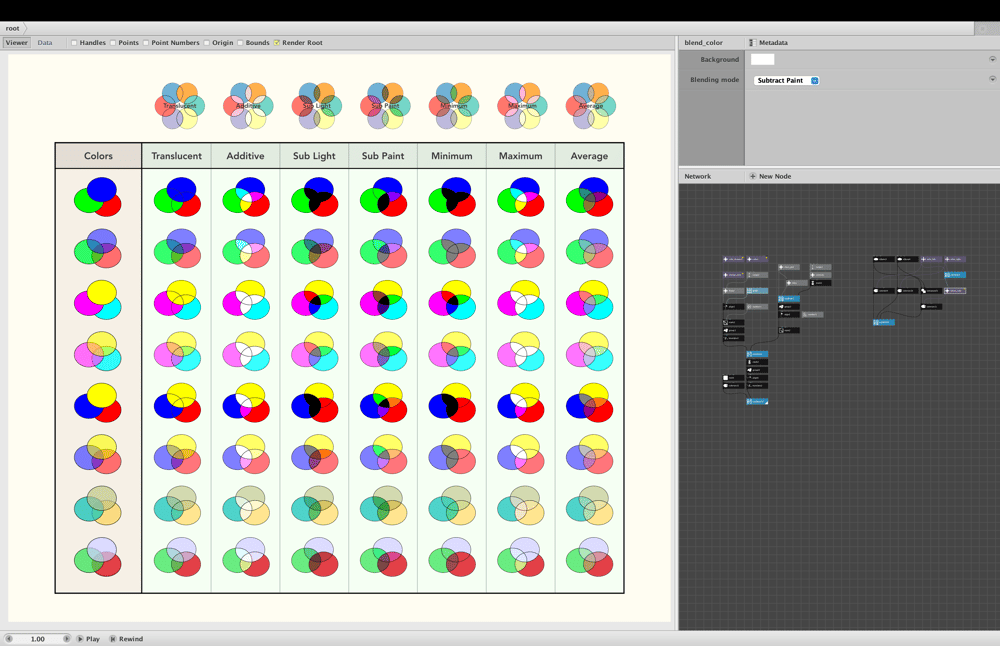Click the Blending mode parameter label

pyautogui.click(x=714, y=80)
